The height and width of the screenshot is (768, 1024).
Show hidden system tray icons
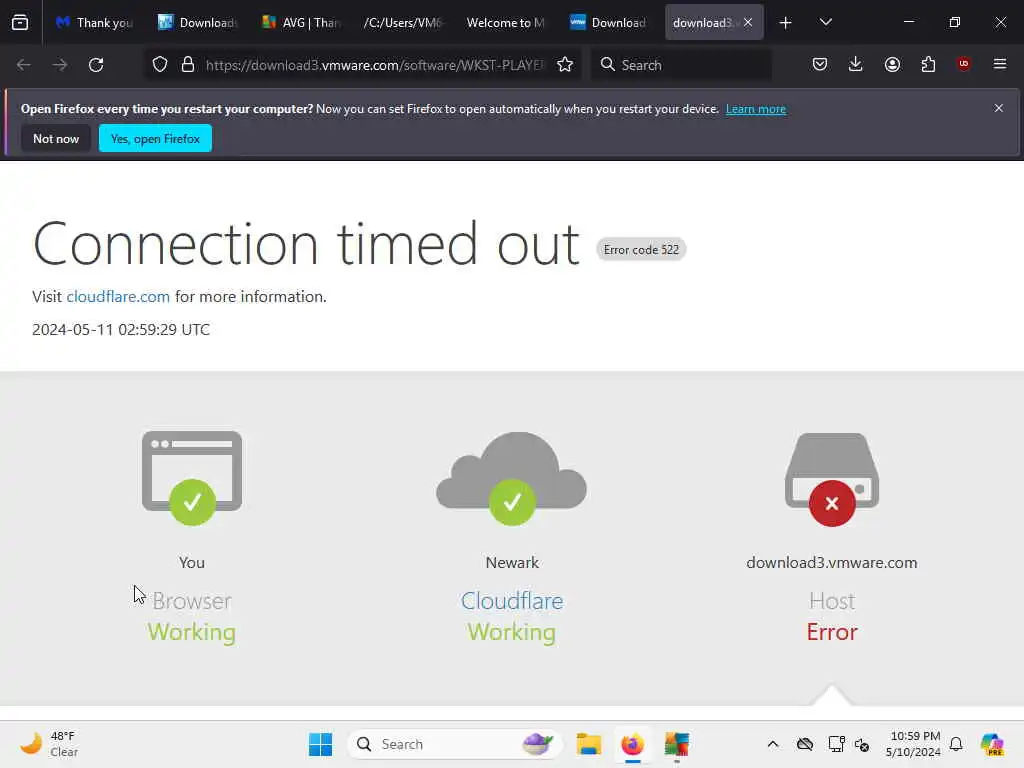pyautogui.click(x=773, y=744)
